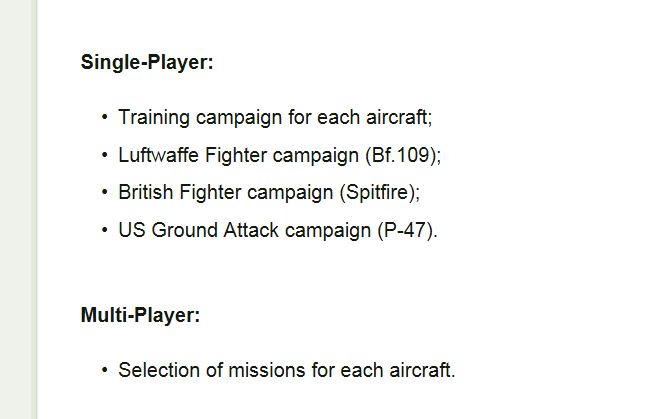The width and height of the screenshot is (652, 419).
Task: Click the word Training in first bullet
Action: [x=154, y=118]
